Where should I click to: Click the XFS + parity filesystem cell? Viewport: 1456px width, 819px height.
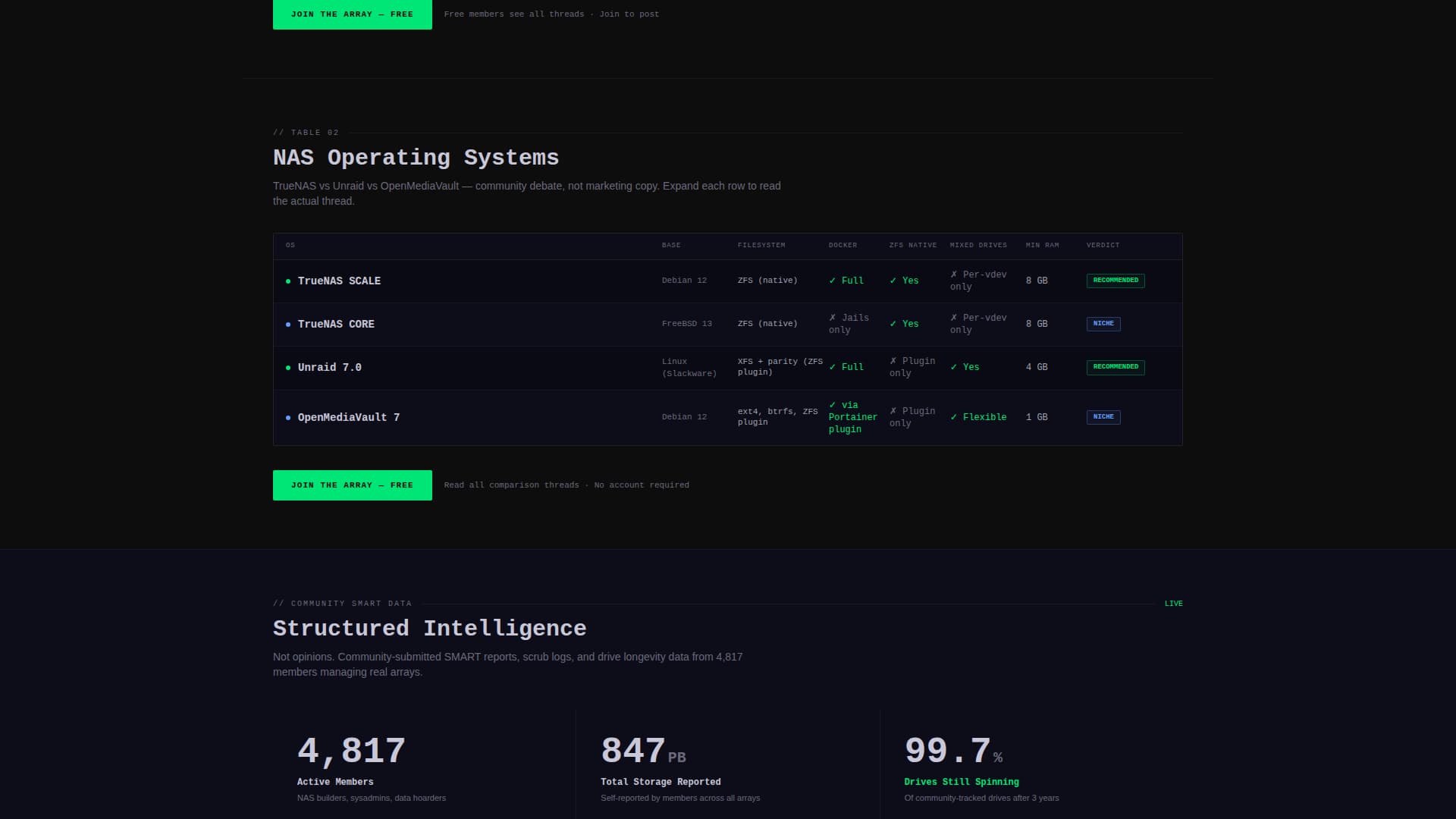point(780,367)
